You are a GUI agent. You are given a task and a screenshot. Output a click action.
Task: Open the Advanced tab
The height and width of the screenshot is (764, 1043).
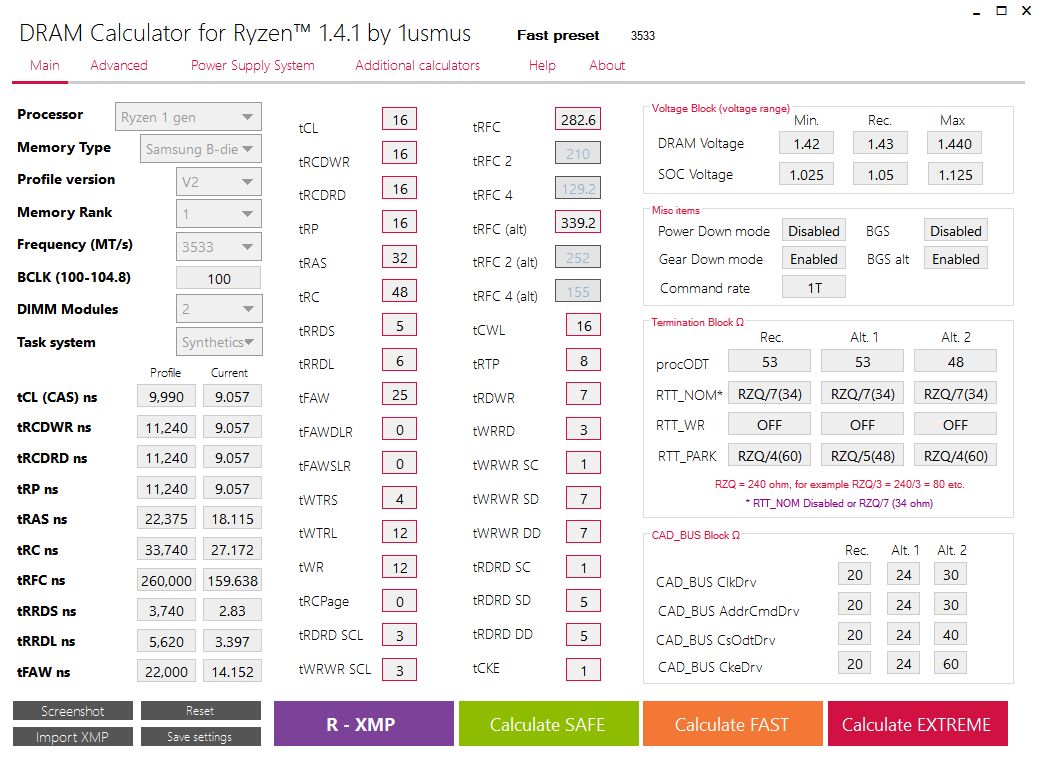tap(119, 65)
